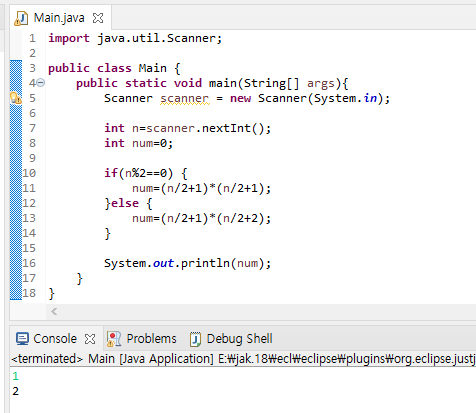Click the terminated Main launch description text
Viewport: 476px width, 413px height.
pyautogui.click(x=243, y=359)
